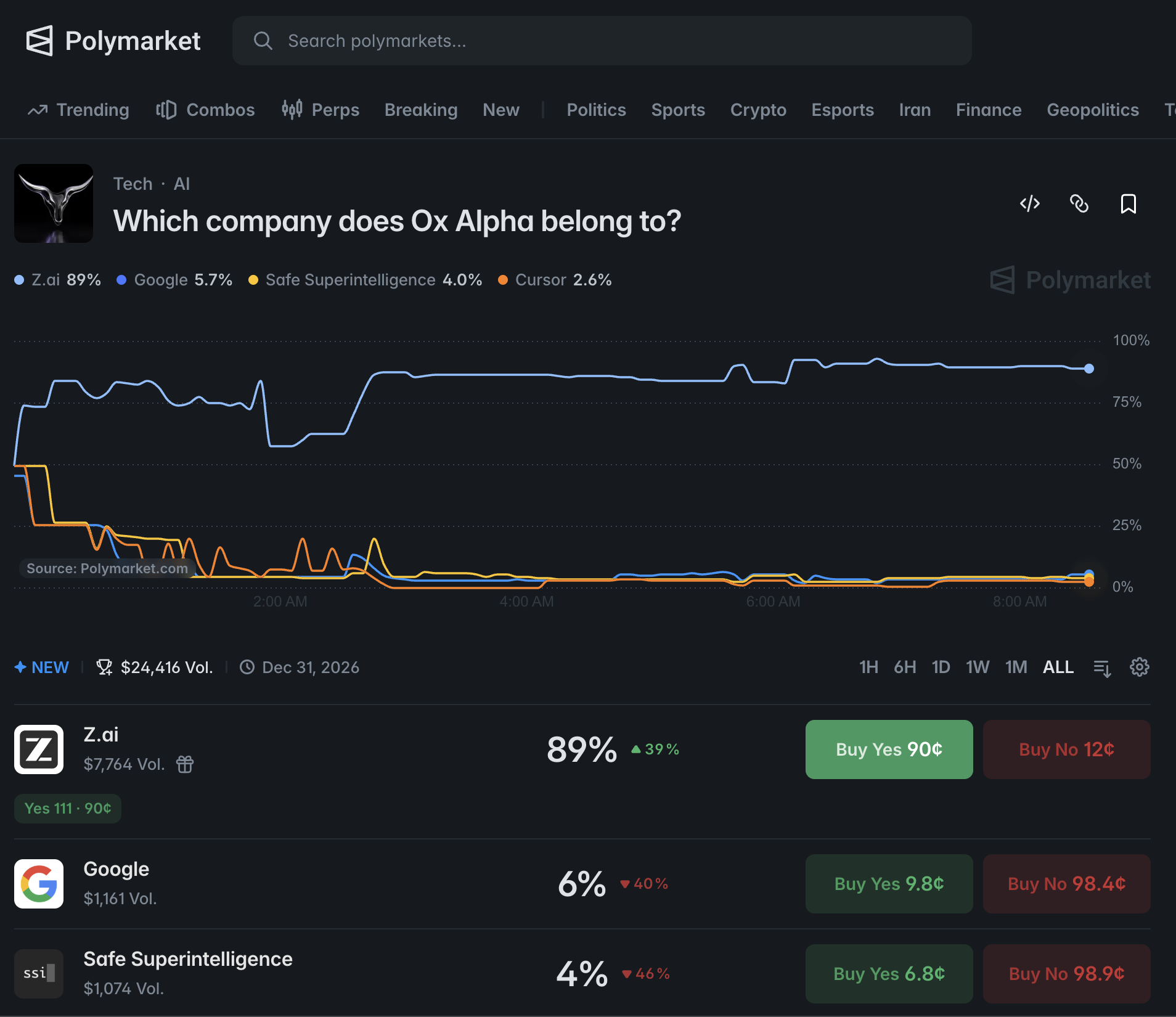Click the Polymarket logo
This screenshot has height=1017, width=1176.
[113, 41]
